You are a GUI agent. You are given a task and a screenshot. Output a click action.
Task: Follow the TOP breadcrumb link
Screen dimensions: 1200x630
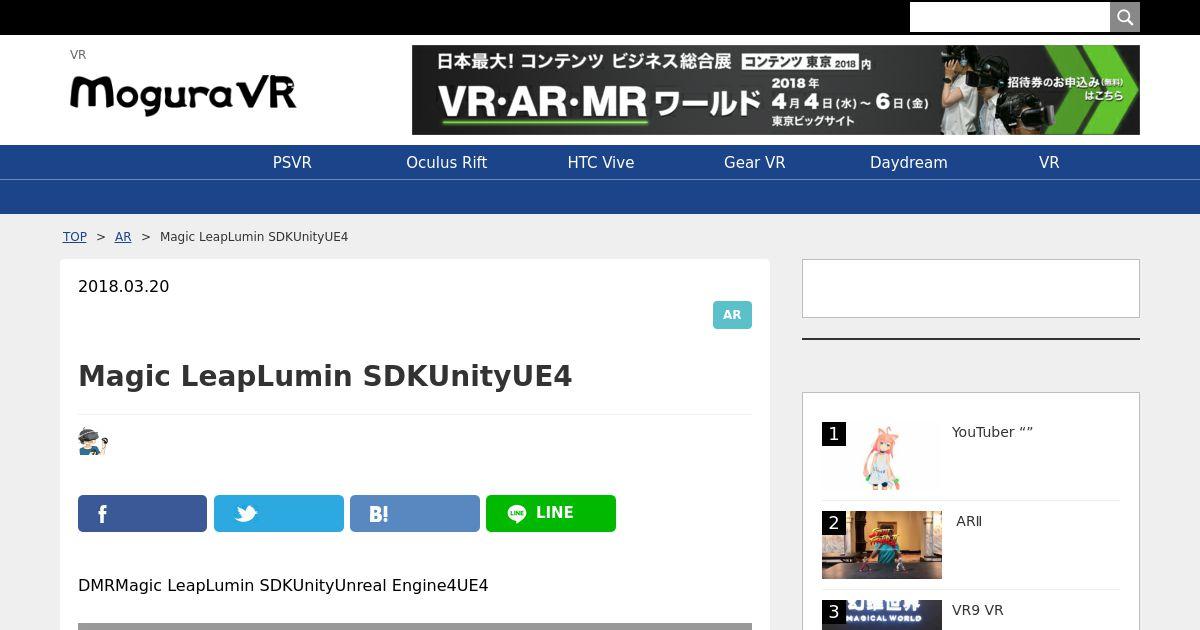tap(75, 237)
